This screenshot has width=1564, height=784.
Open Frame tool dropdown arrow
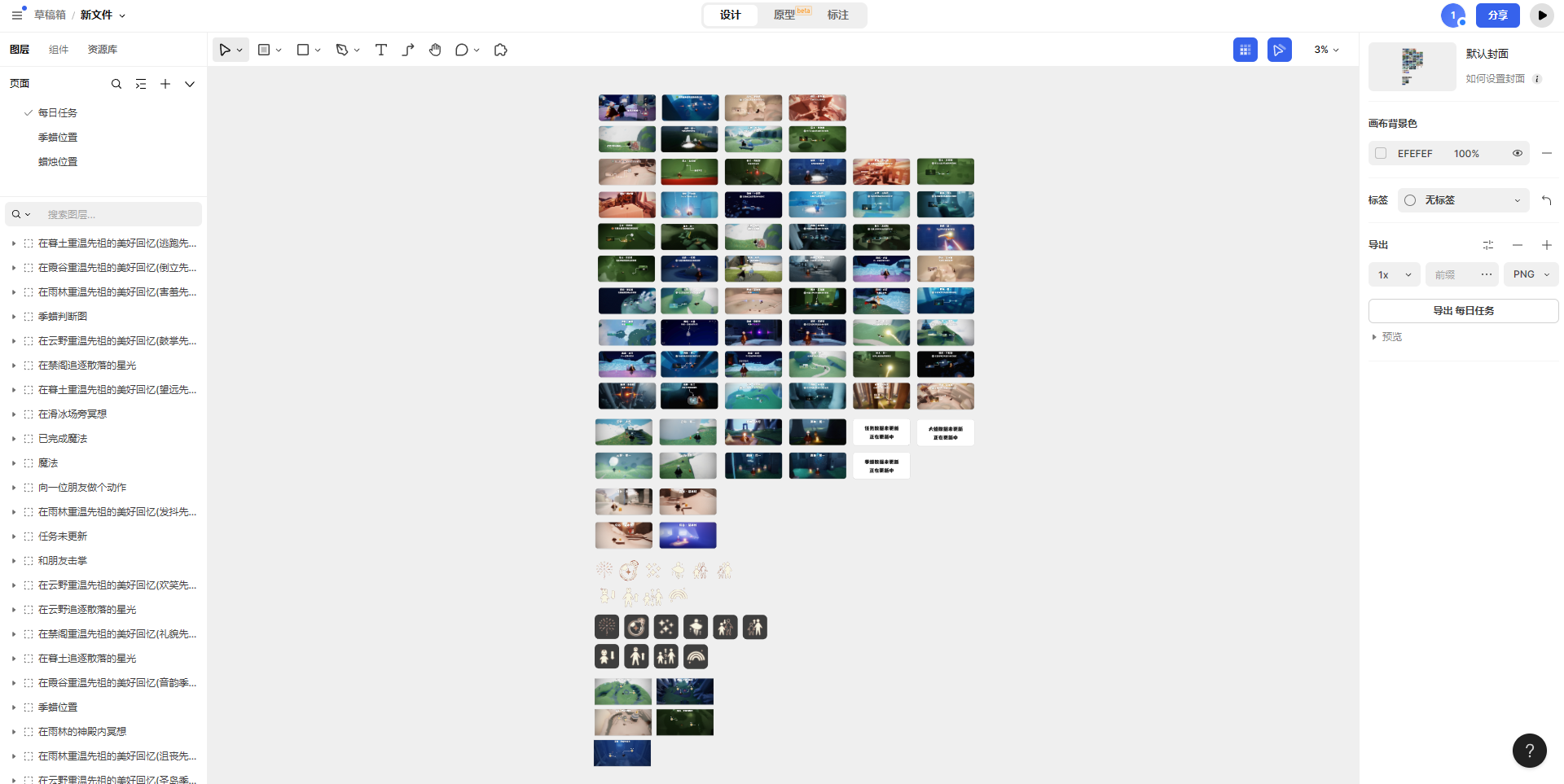click(x=279, y=50)
